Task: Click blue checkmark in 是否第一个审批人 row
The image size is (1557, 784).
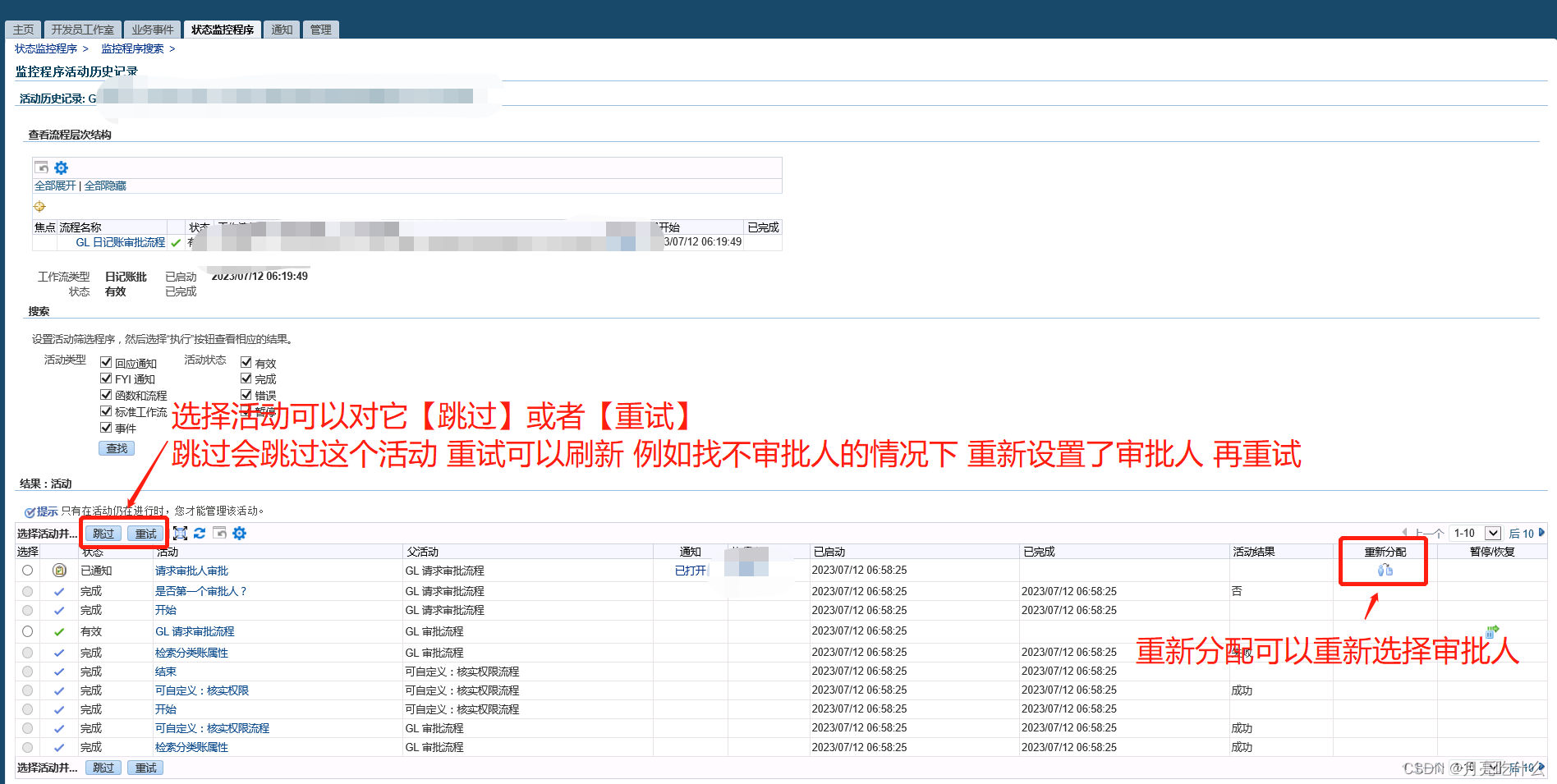Action: pos(59,592)
